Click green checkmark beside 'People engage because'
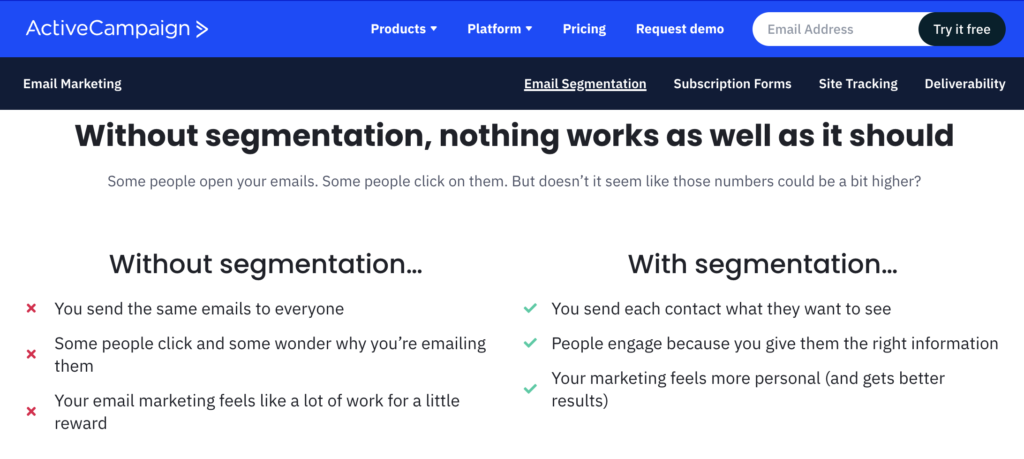 530,343
